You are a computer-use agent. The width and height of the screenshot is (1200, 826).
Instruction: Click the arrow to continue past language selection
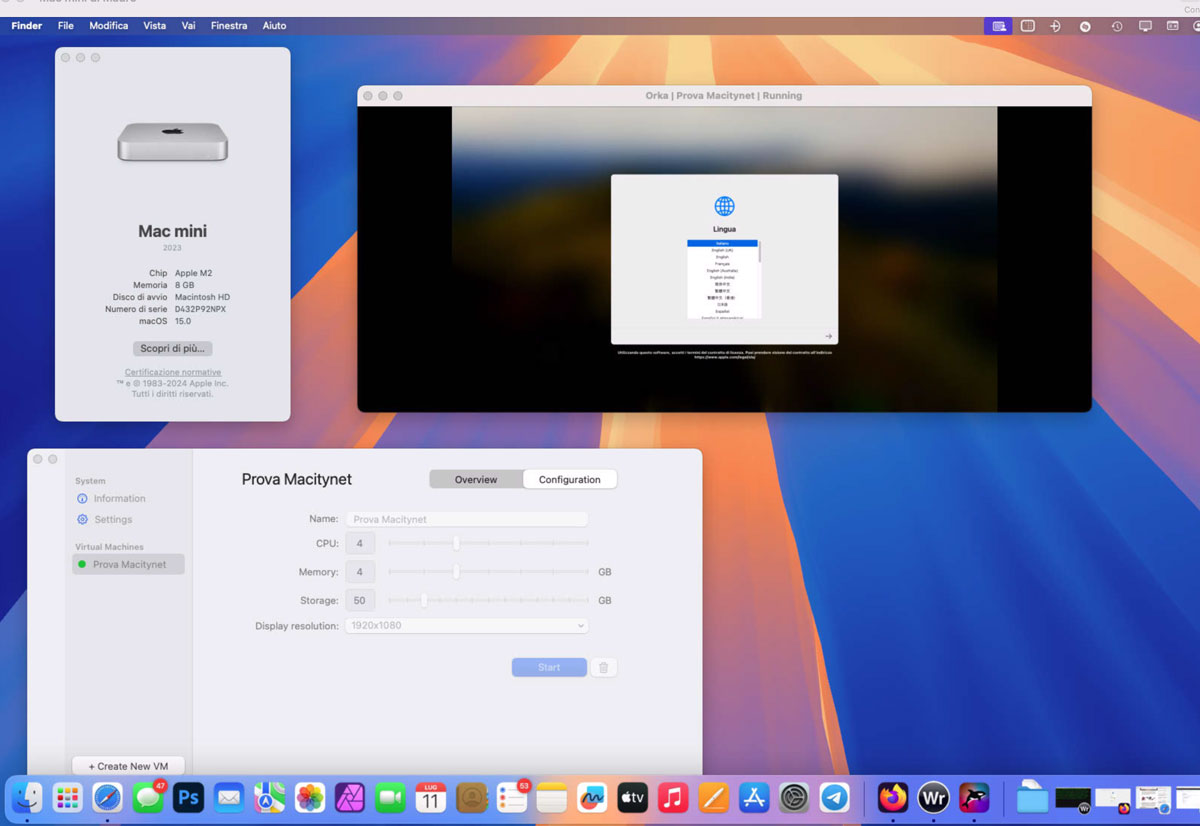coord(829,337)
